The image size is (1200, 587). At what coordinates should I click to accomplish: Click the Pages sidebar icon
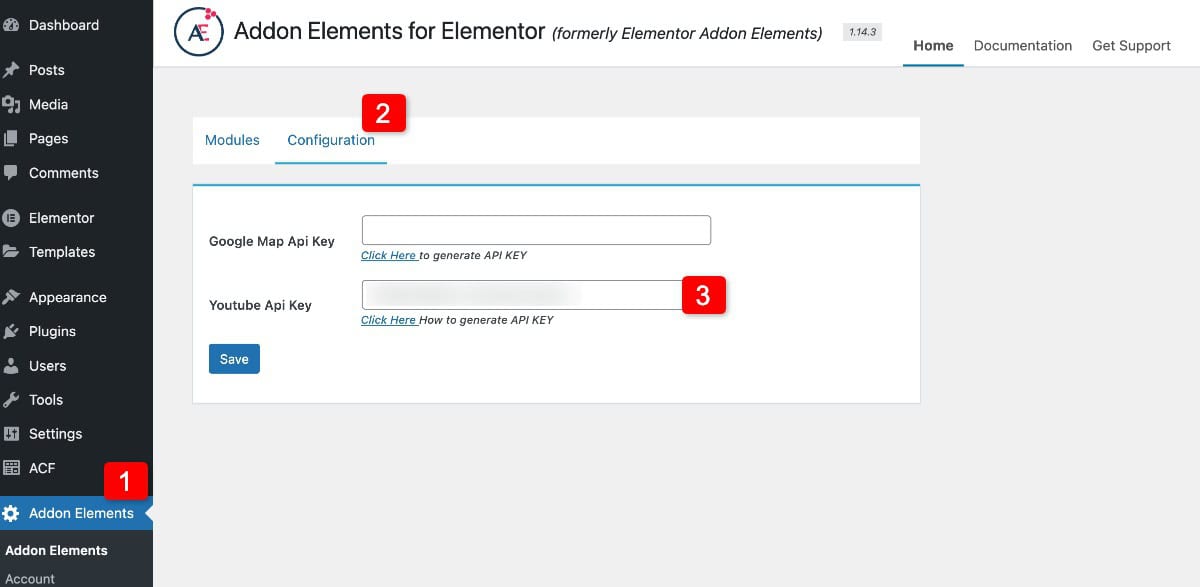coord(11,138)
